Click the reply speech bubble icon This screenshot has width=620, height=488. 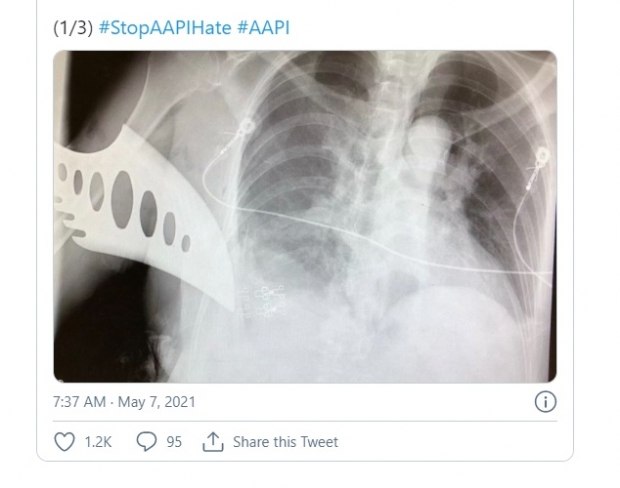[145, 441]
